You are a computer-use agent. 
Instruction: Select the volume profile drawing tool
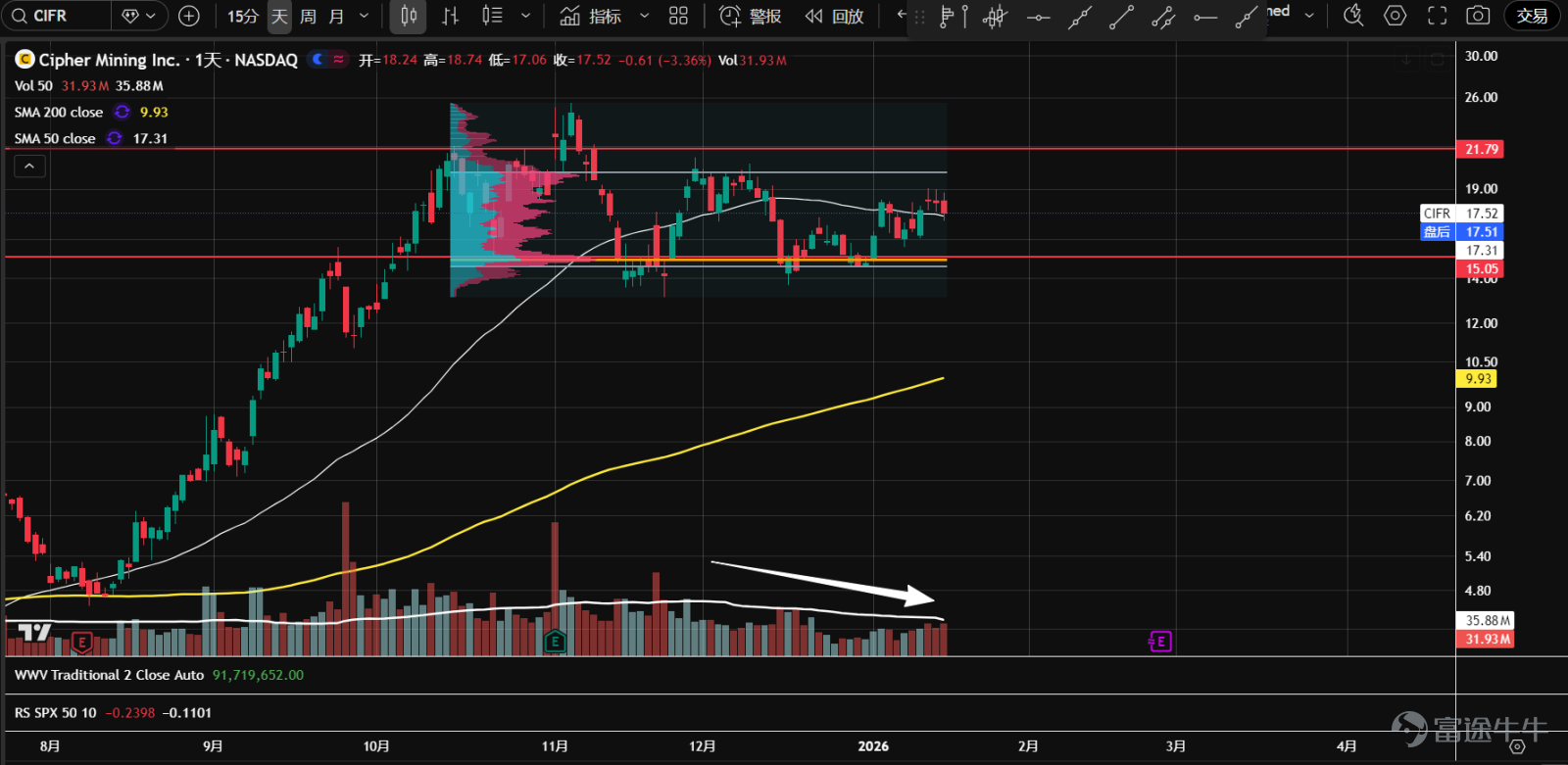click(x=953, y=17)
